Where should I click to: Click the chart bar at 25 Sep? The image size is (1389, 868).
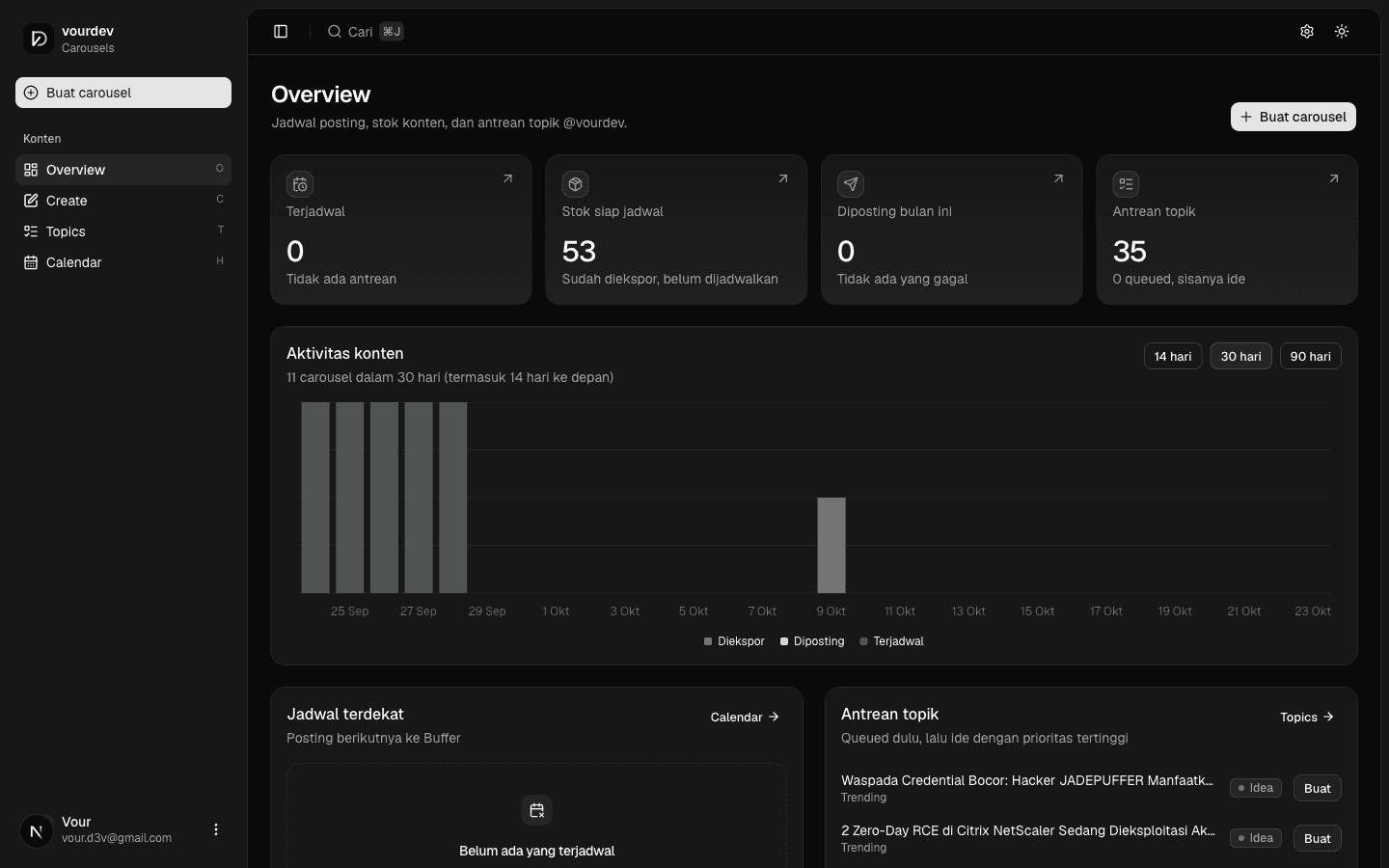coord(350,498)
